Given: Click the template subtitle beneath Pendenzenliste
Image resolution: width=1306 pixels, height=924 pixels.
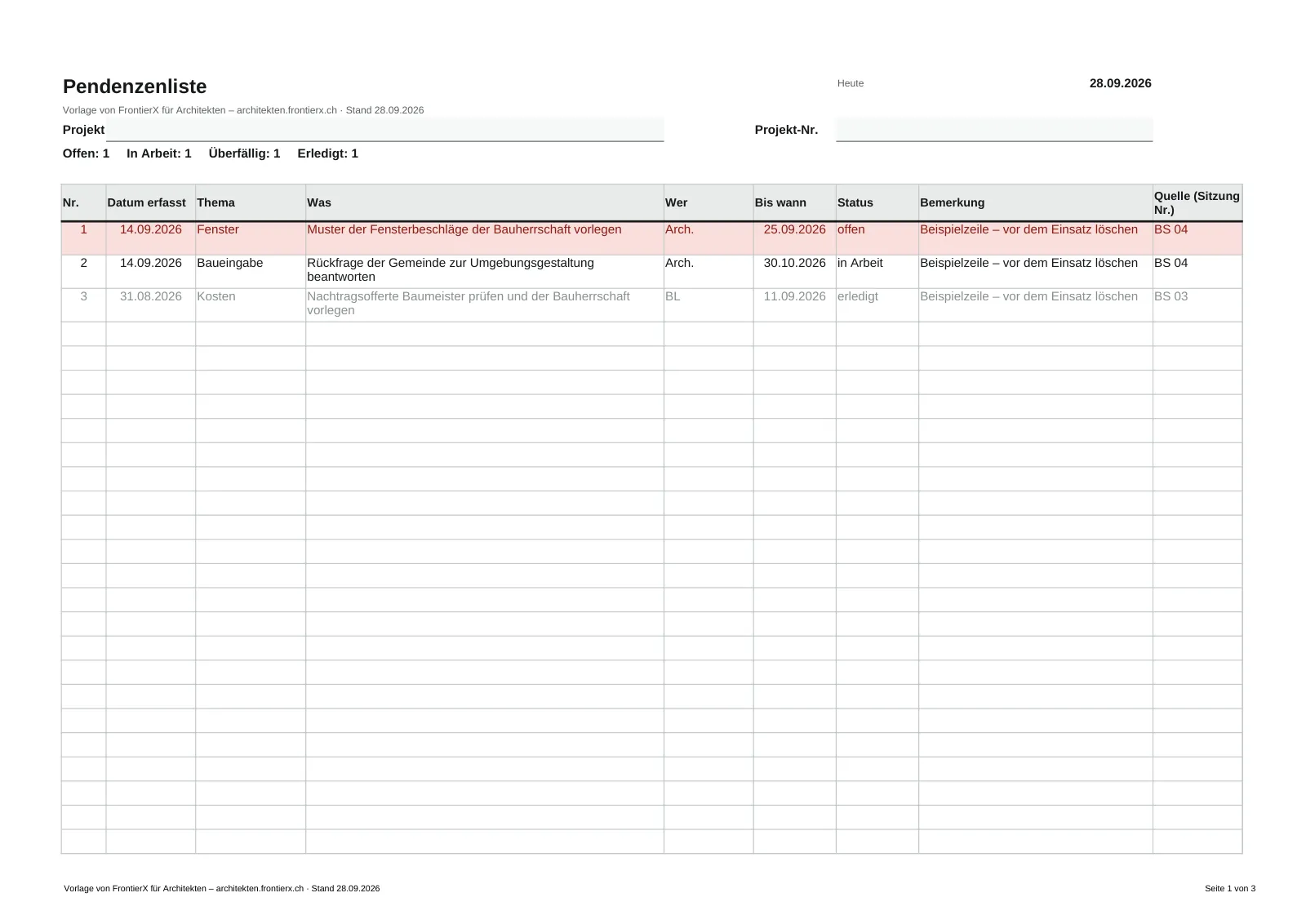Looking at the screenshot, I should tap(243, 110).
